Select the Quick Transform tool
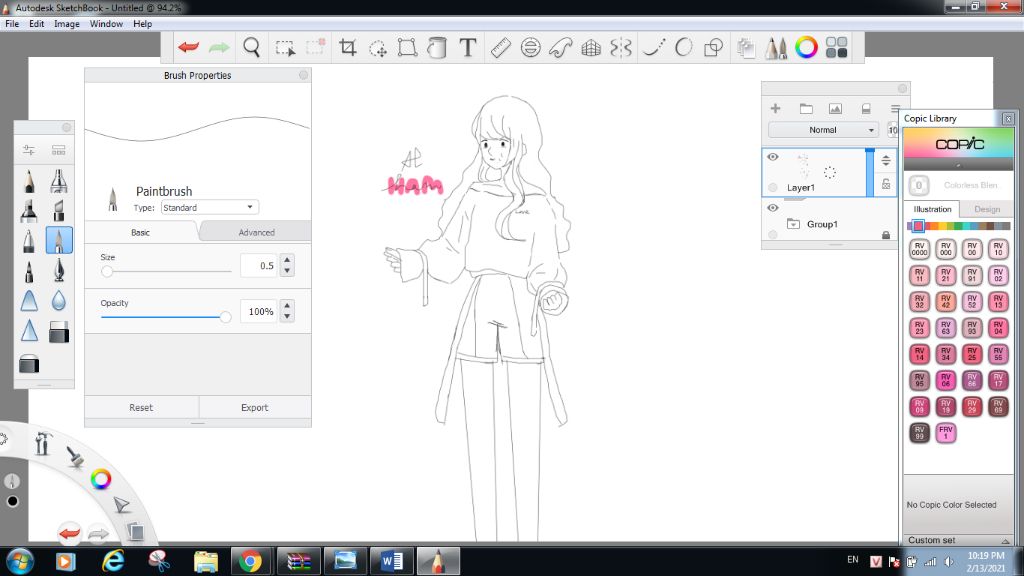1024x576 pixels. pos(377,48)
